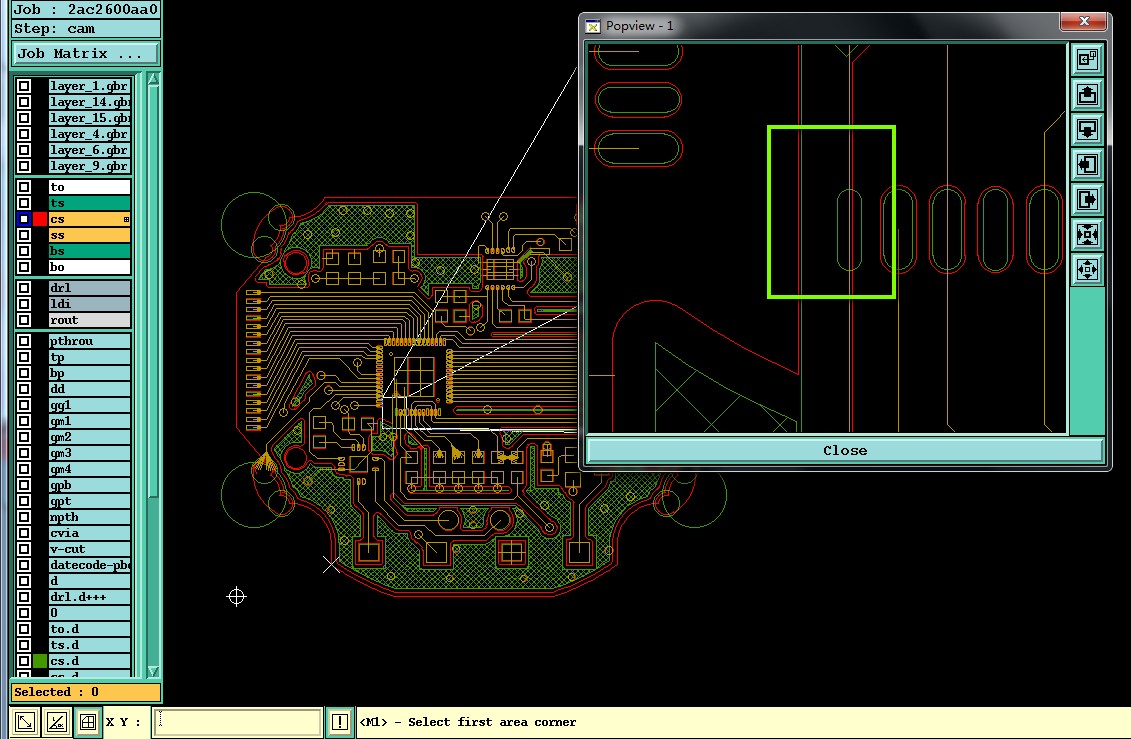Image resolution: width=1131 pixels, height=739 pixels.
Task: Toggle checkbox for layer_14.gbr
Action: pos(24,102)
